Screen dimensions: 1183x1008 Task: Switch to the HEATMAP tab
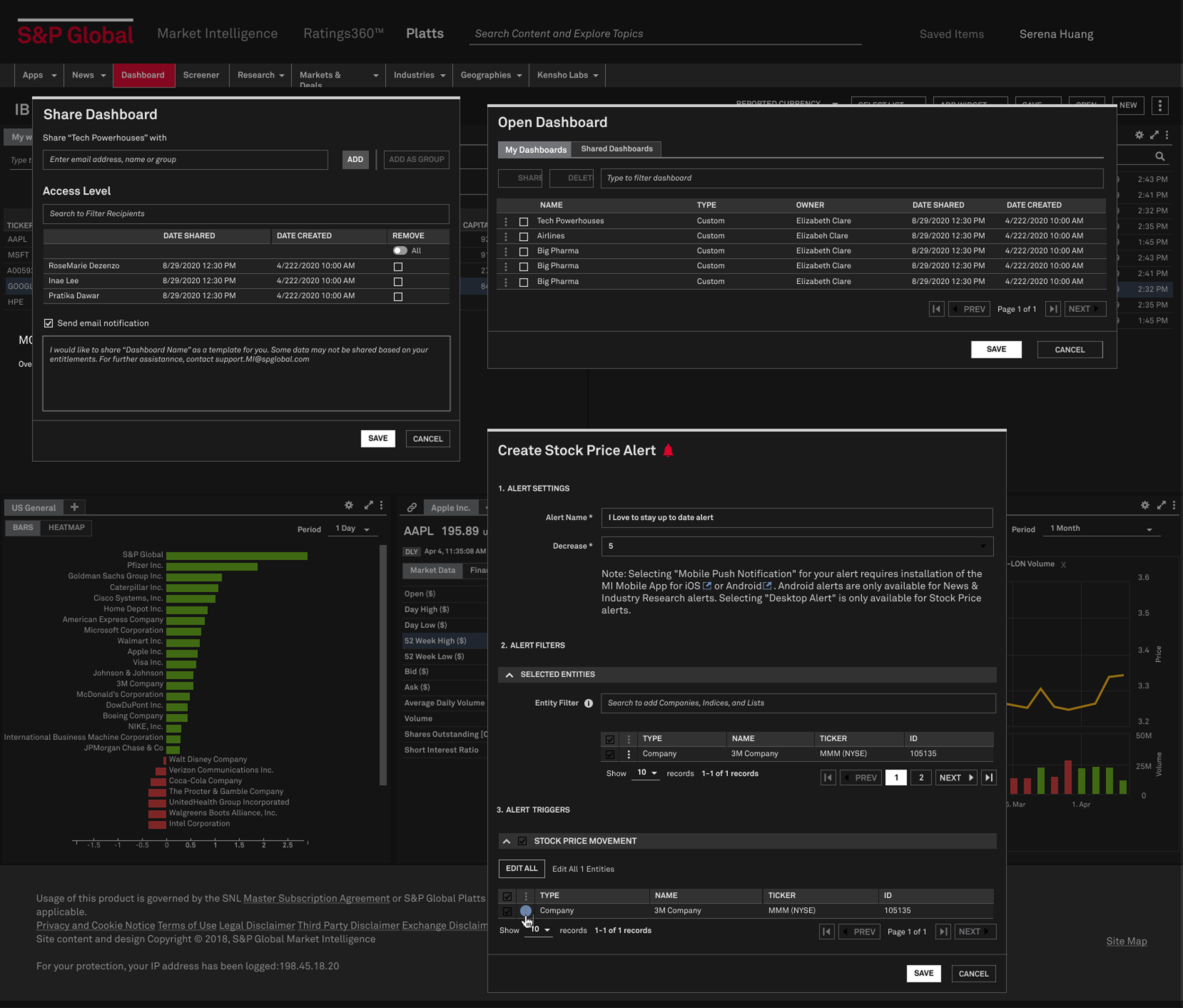[x=66, y=527]
